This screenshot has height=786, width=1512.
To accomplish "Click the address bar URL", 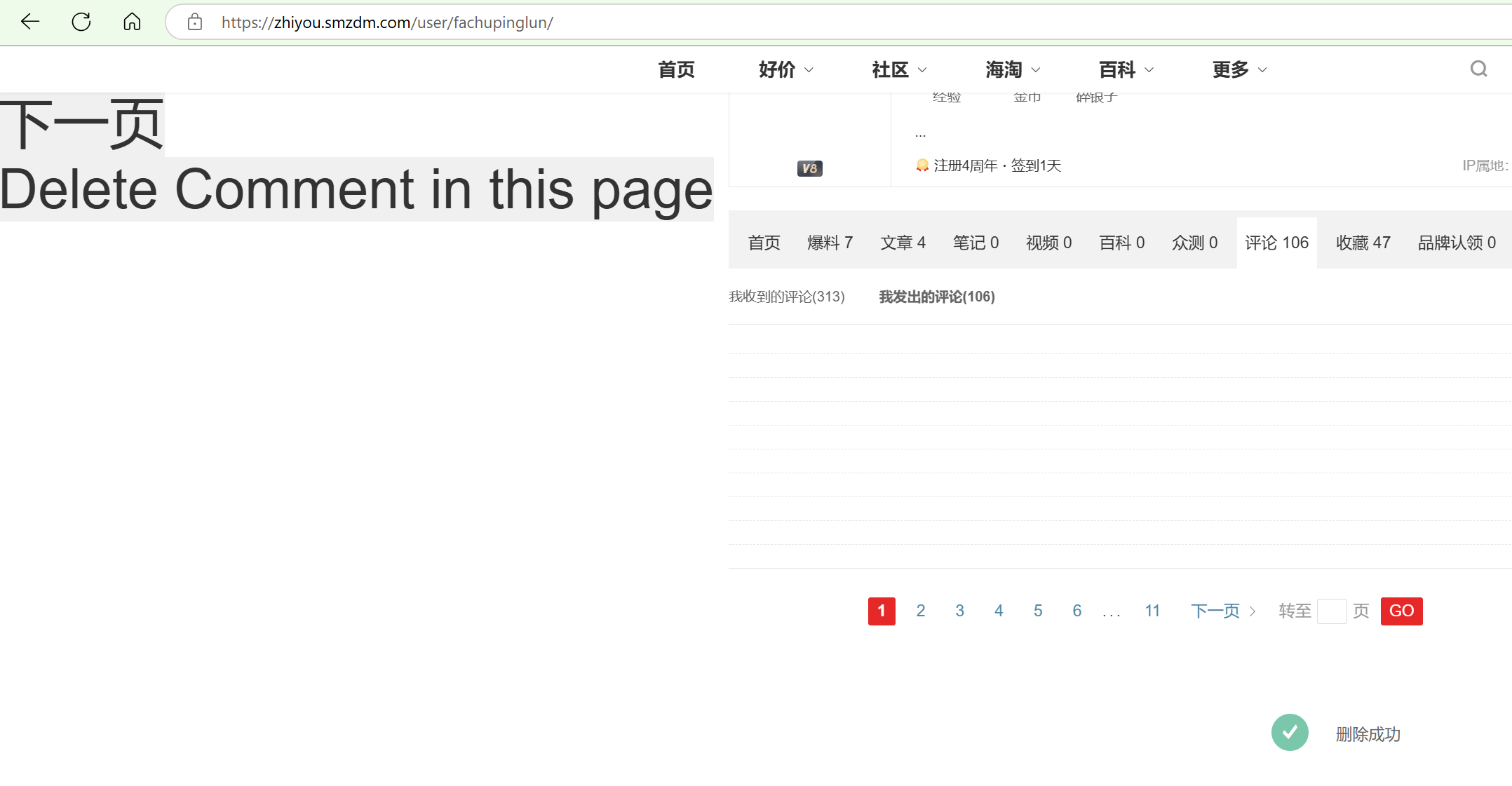I will (387, 22).
